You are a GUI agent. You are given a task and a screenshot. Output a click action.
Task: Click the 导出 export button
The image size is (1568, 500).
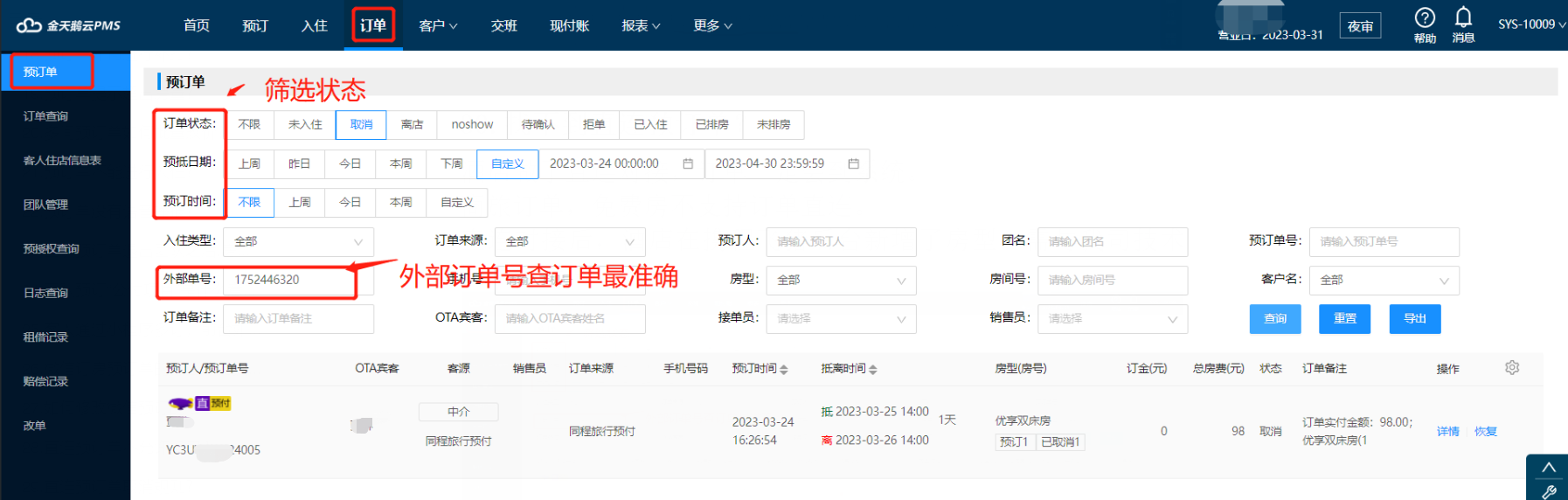[1415, 318]
